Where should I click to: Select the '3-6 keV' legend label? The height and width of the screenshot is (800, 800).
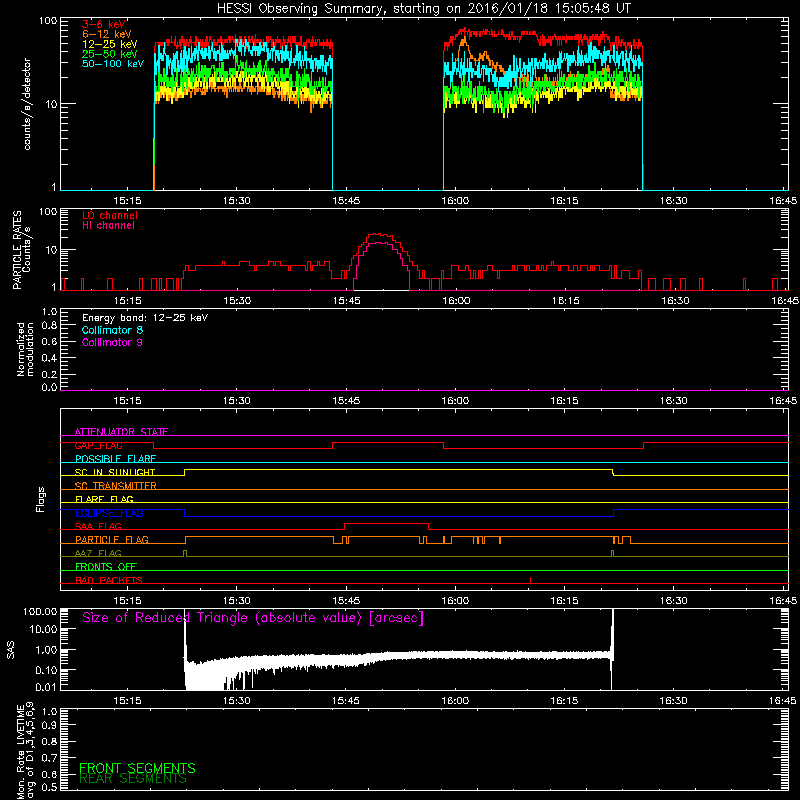tap(104, 24)
